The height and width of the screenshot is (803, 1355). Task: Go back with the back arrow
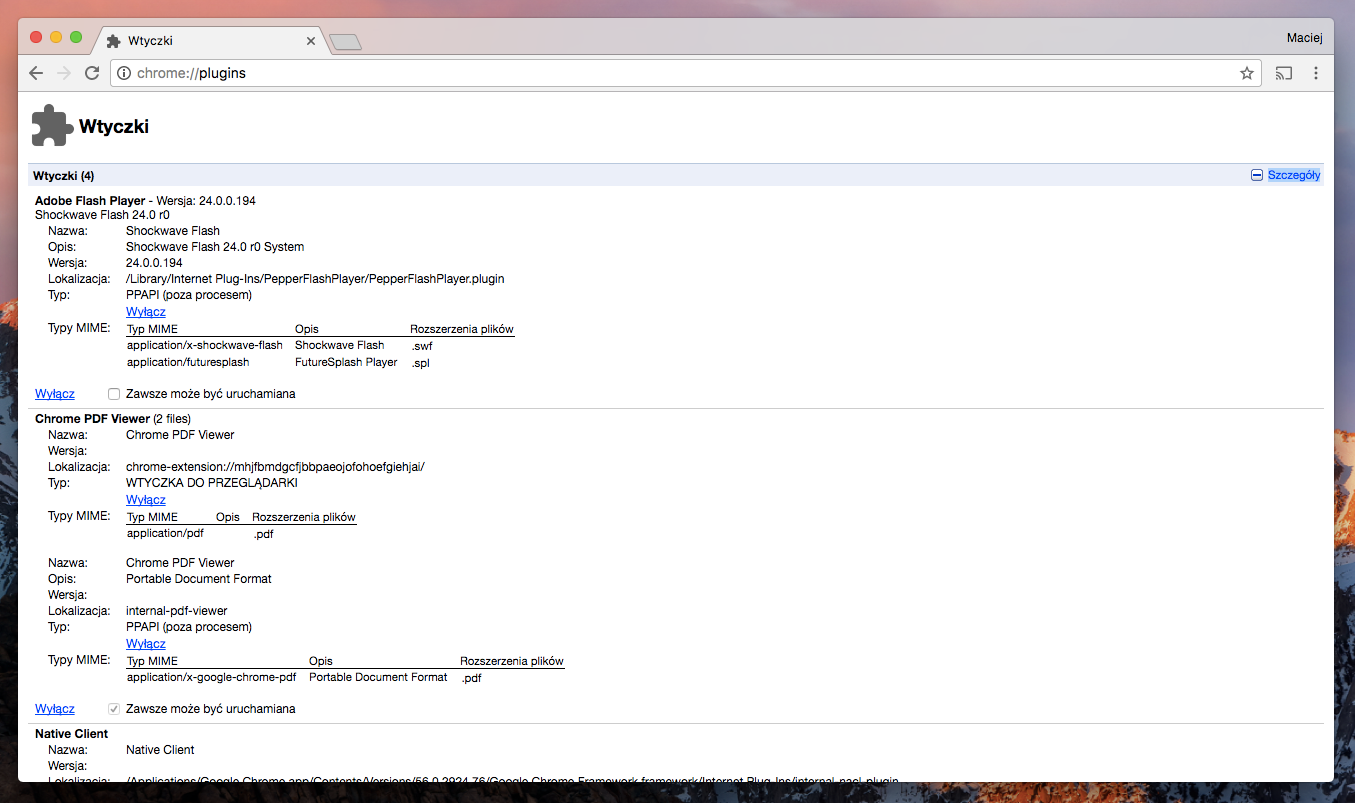pyautogui.click(x=36, y=73)
